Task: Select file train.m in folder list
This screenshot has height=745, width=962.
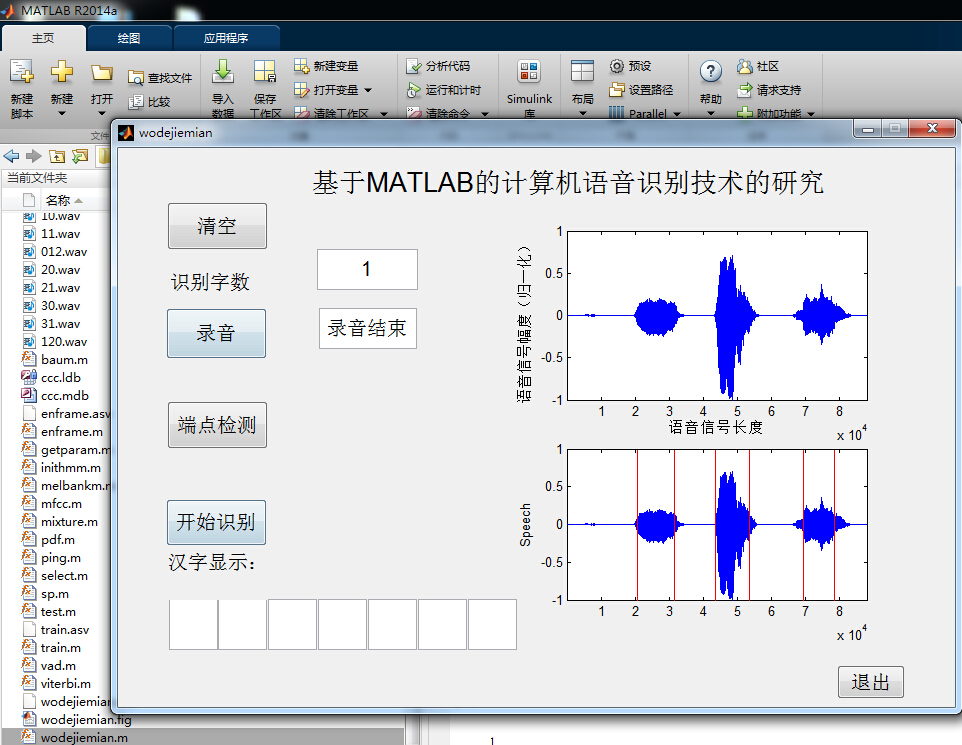Action: pyautogui.click(x=61, y=648)
